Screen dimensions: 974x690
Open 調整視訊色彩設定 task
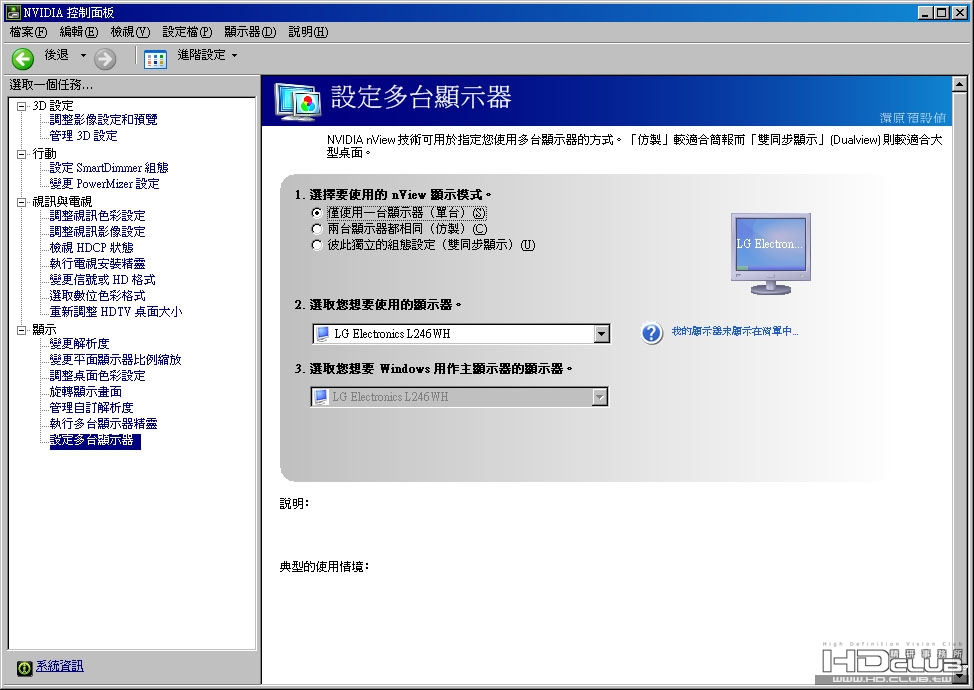(98, 216)
